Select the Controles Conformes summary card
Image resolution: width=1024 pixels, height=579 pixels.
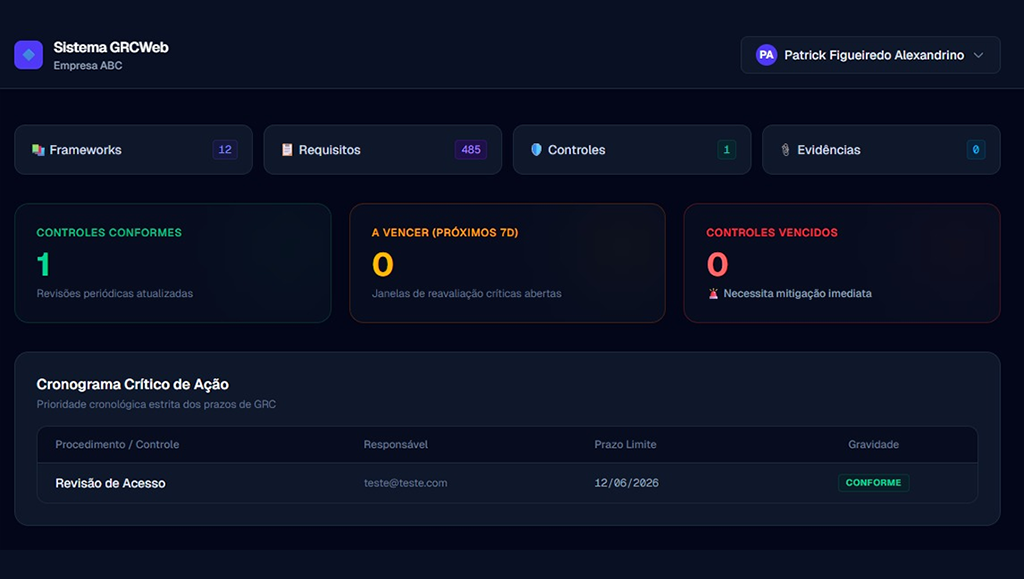click(x=172, y=263)
